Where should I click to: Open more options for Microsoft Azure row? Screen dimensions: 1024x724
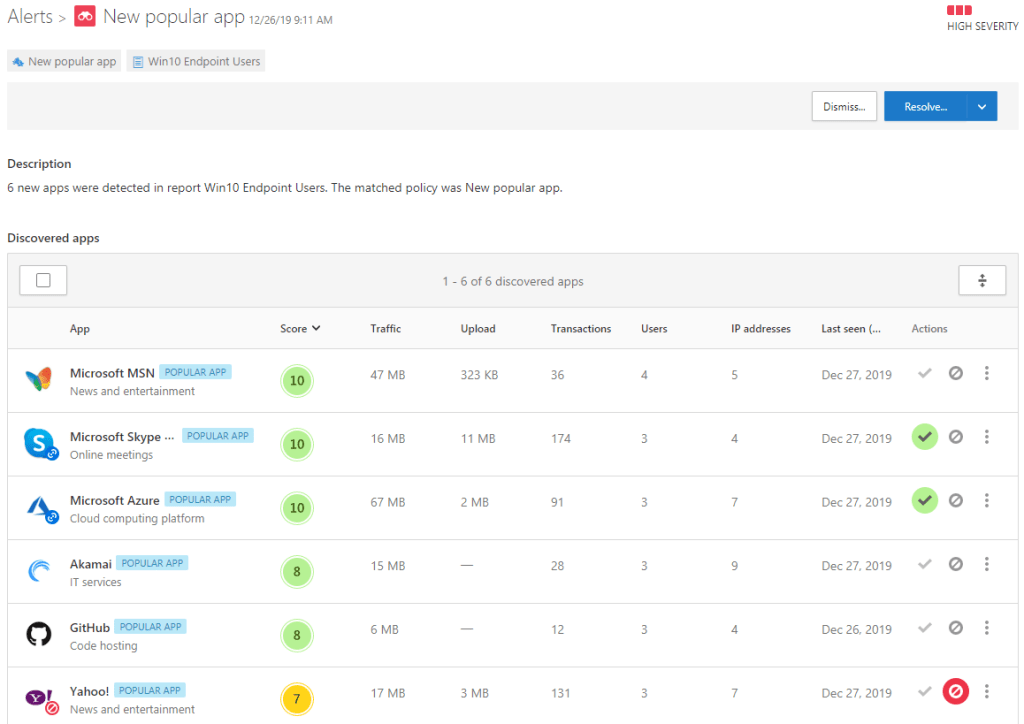pyautogui.click(x=986, y=501)
